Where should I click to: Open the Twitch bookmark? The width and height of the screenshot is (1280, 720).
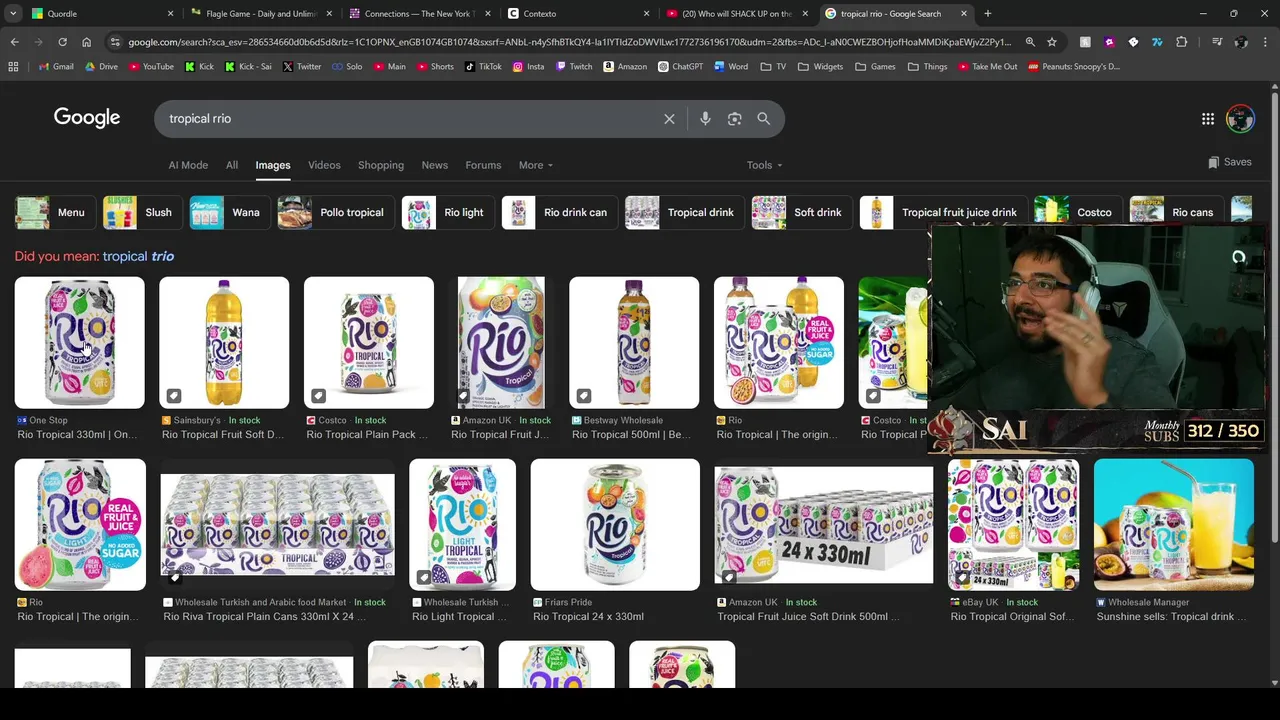pos(573,67)
